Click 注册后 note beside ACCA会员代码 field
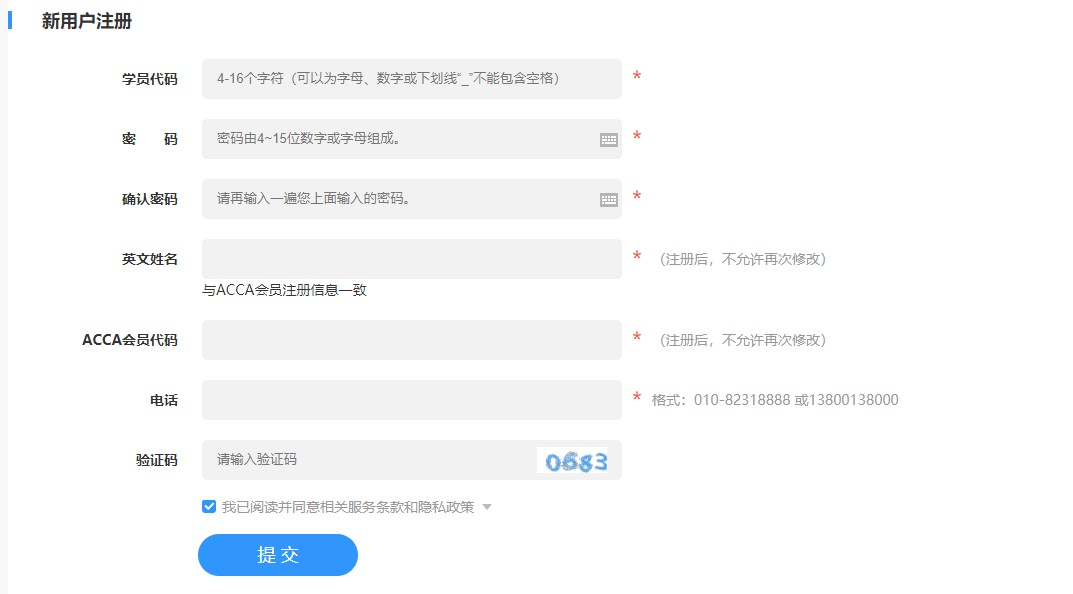The width and height of the screenshot is (1073, 594). (742, 340)
